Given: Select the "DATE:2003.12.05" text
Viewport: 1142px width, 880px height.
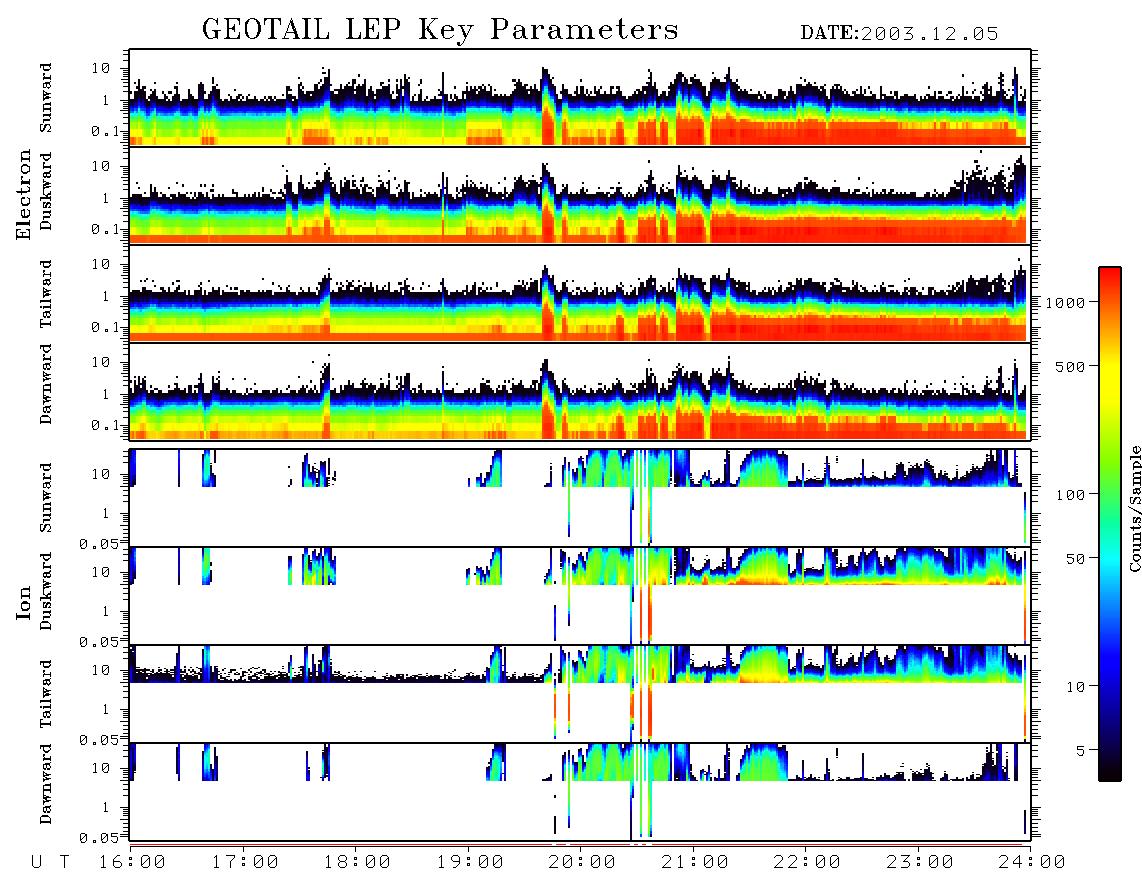Looking at the screenshot, I should (899, 34).
